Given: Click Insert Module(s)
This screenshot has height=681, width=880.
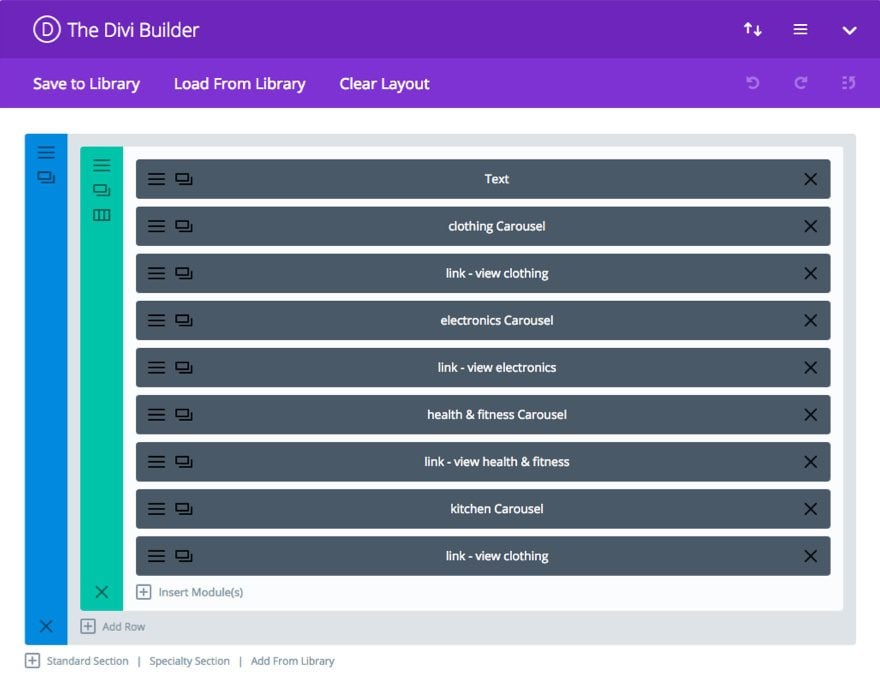Looking at the screenshot, I should (x=190, y=592).
